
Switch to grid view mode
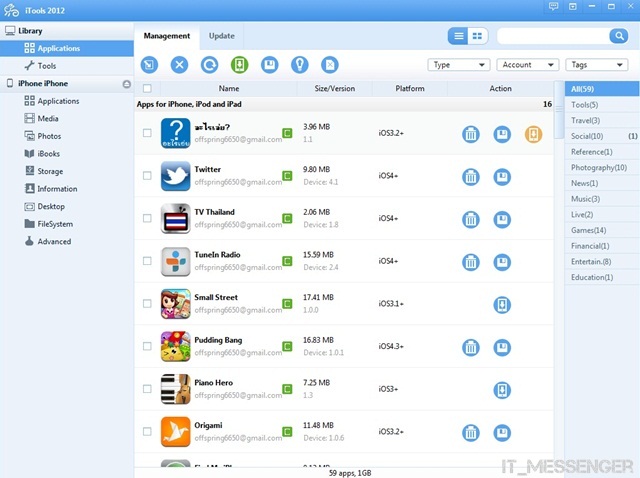tap(478, 36)
